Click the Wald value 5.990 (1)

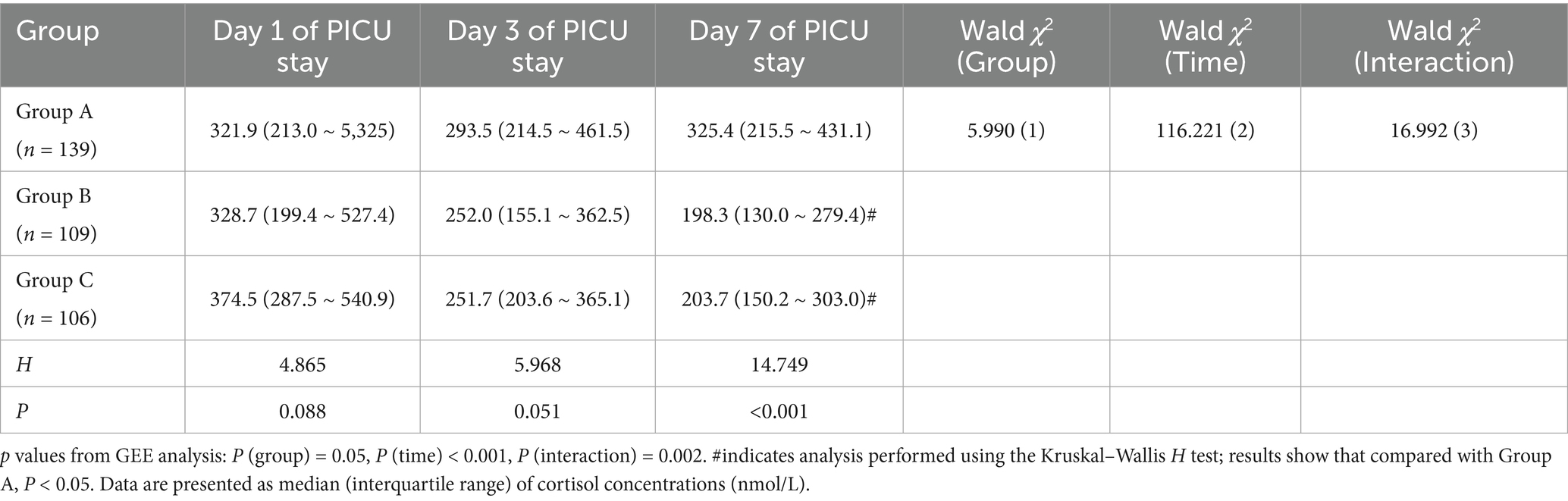(1006, 130)
